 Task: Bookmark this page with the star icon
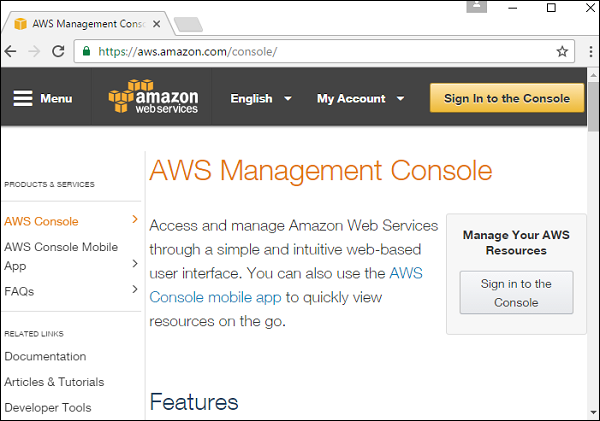point(562,51)
